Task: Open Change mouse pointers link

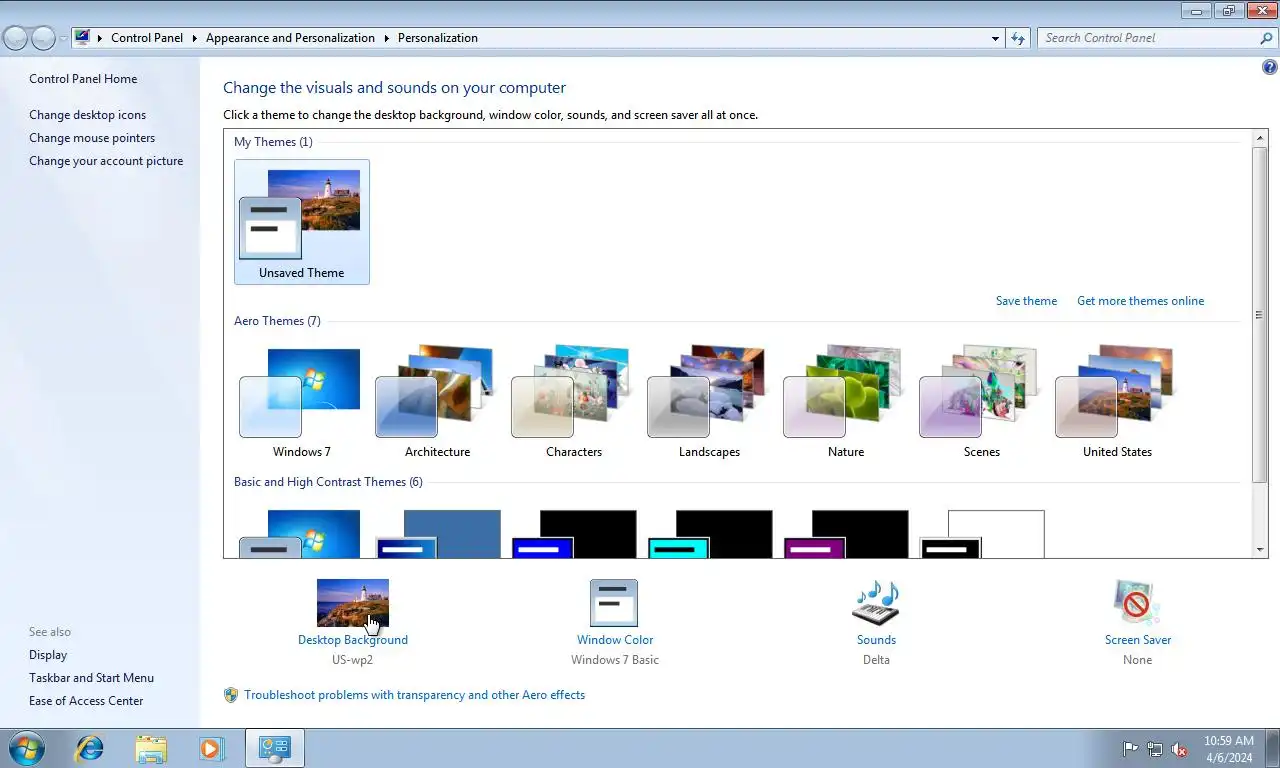Action: 92,138
